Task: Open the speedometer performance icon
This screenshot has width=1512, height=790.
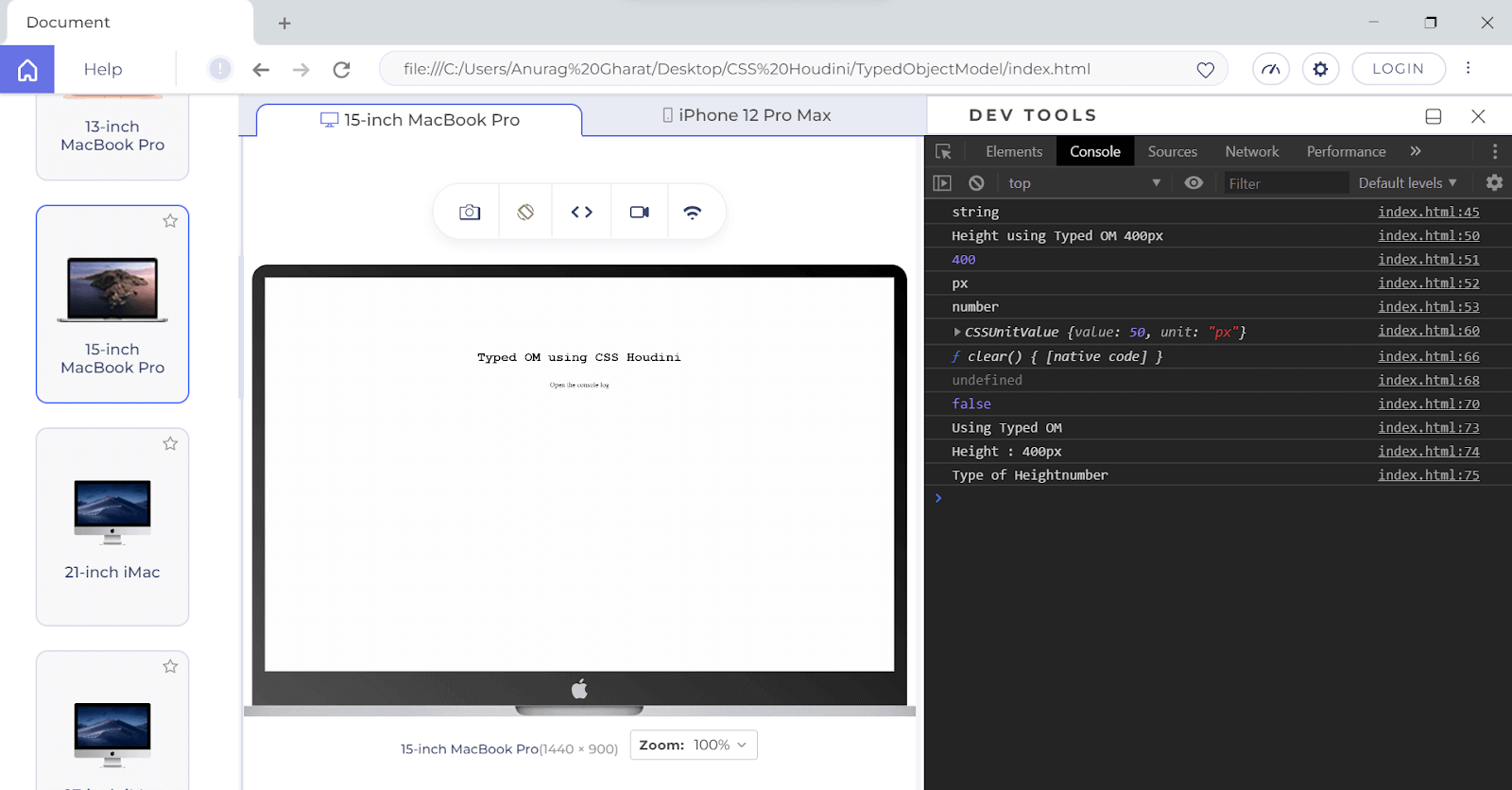Action: [x=1271, y=69]
